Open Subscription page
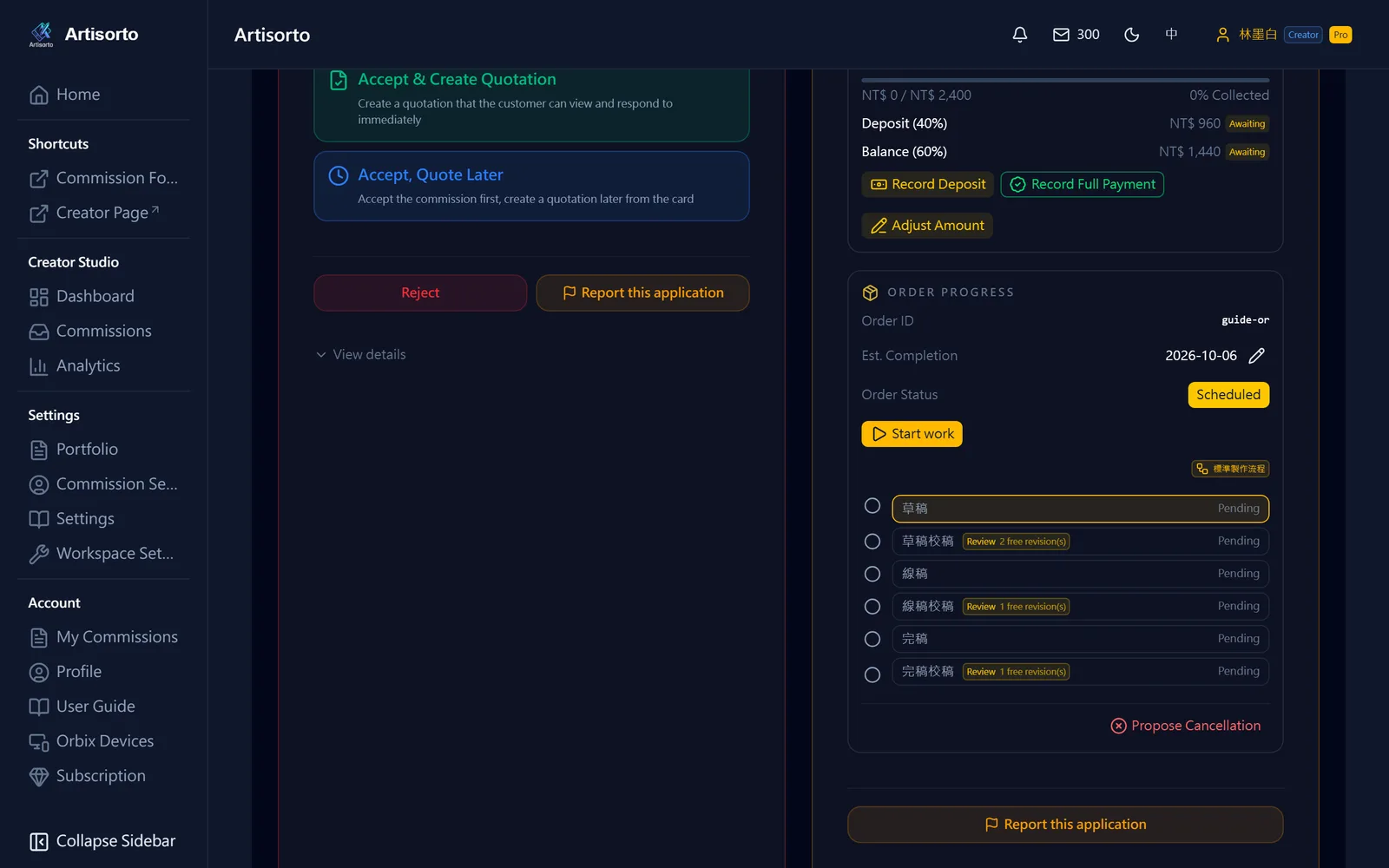 [104, 775]
